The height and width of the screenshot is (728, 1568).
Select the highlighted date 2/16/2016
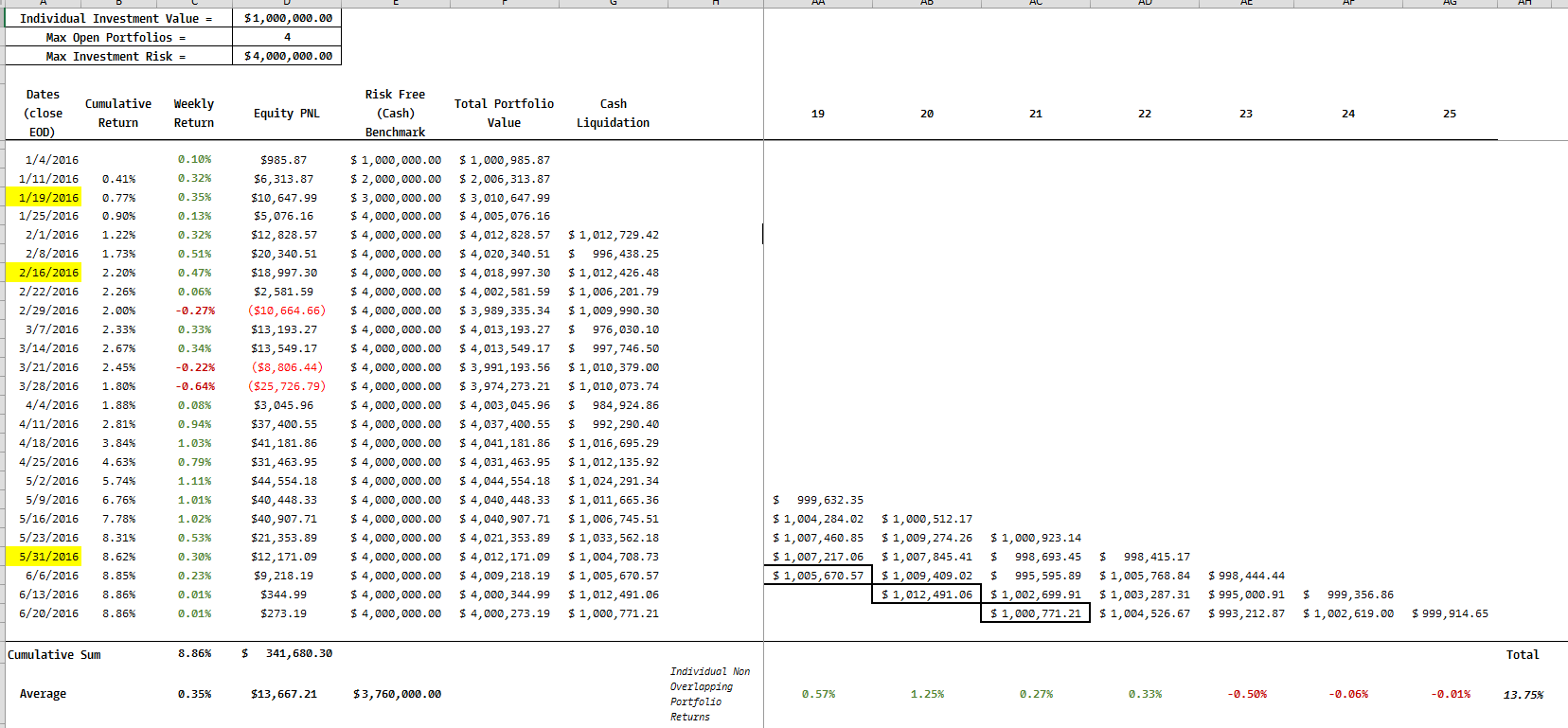(x=44, y=273)
